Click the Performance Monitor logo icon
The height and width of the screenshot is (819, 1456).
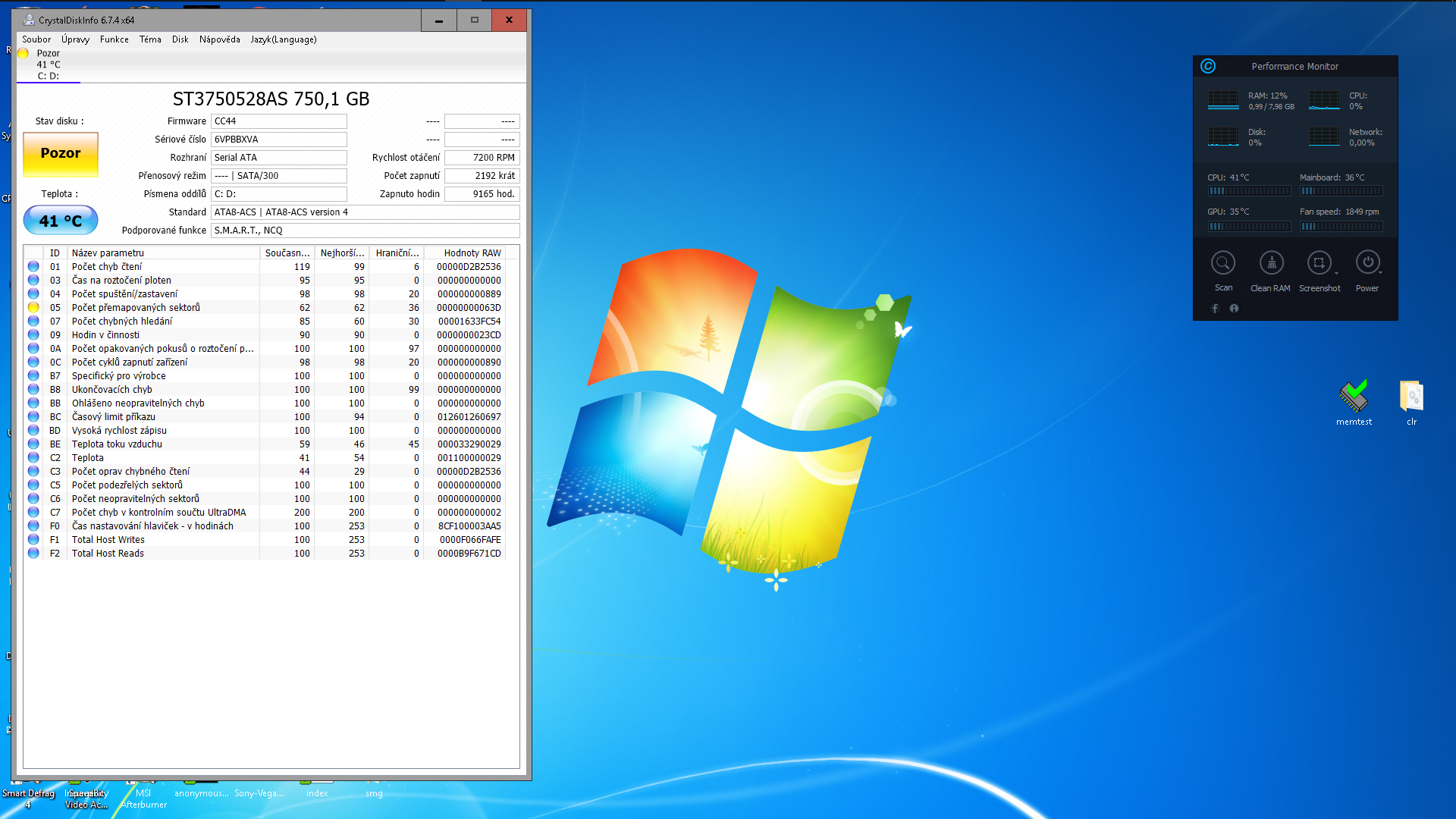pos(1208,66)
